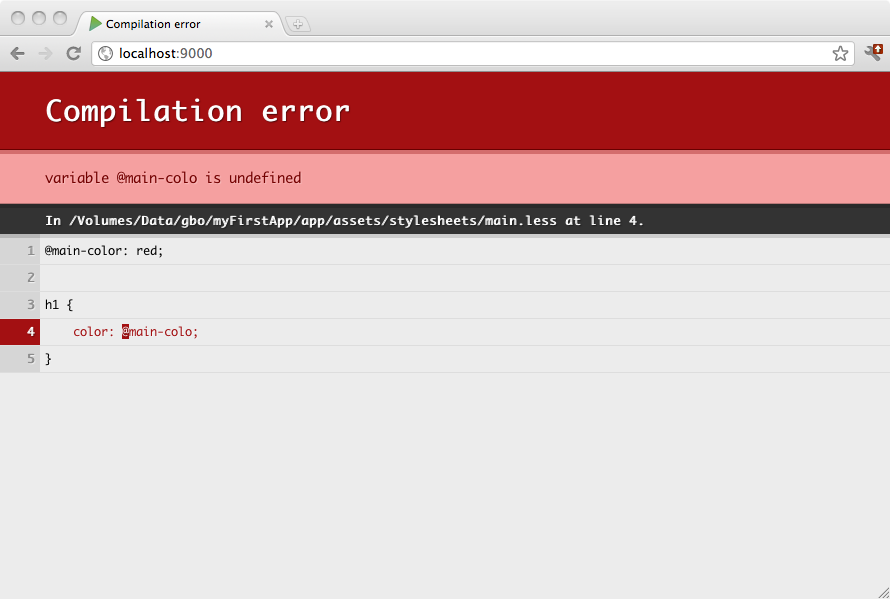Click the highlighted @ character on line 4
Viewport: 890px width, 599px height.
click(126, 332)
